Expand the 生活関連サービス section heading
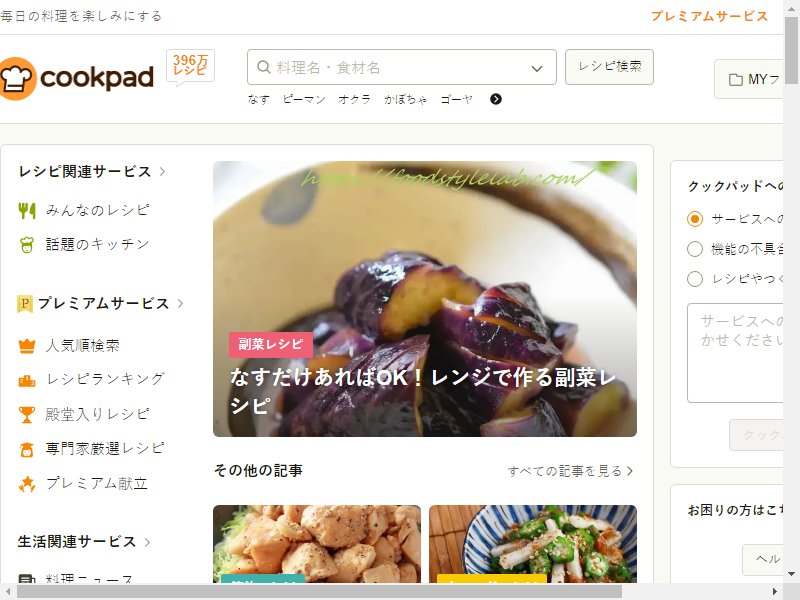Screen dimensions: 800x600 coord(84,541)
